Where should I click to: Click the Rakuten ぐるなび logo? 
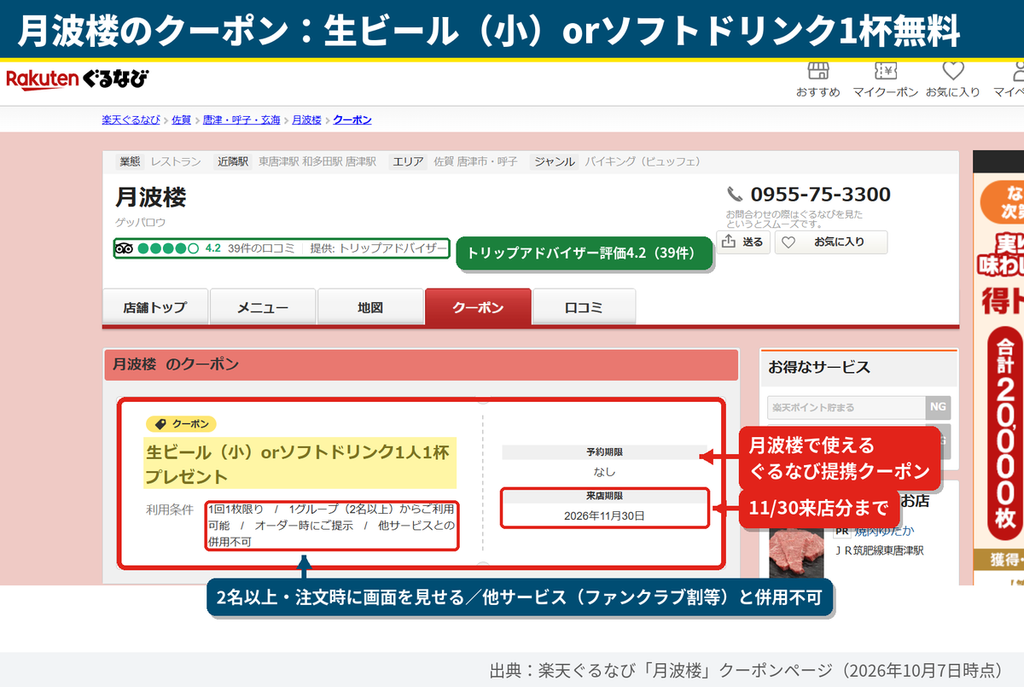77,80
